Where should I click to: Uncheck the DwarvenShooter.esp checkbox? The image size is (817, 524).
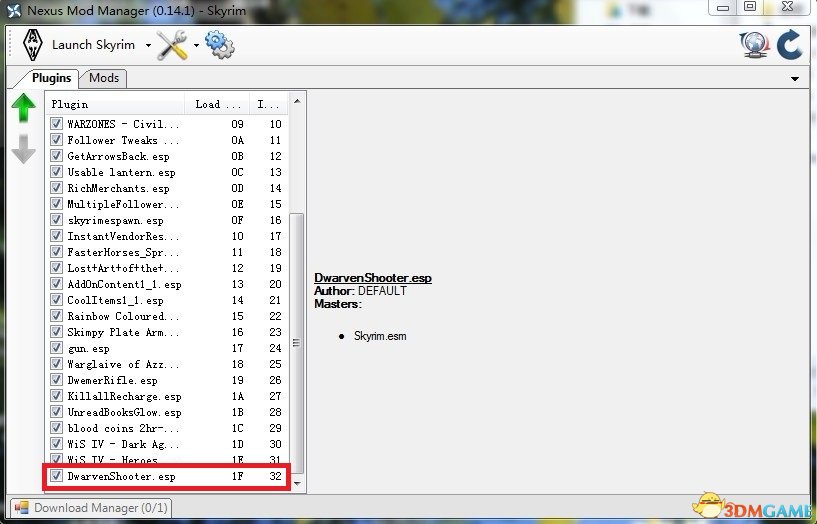tap(56, 476)
